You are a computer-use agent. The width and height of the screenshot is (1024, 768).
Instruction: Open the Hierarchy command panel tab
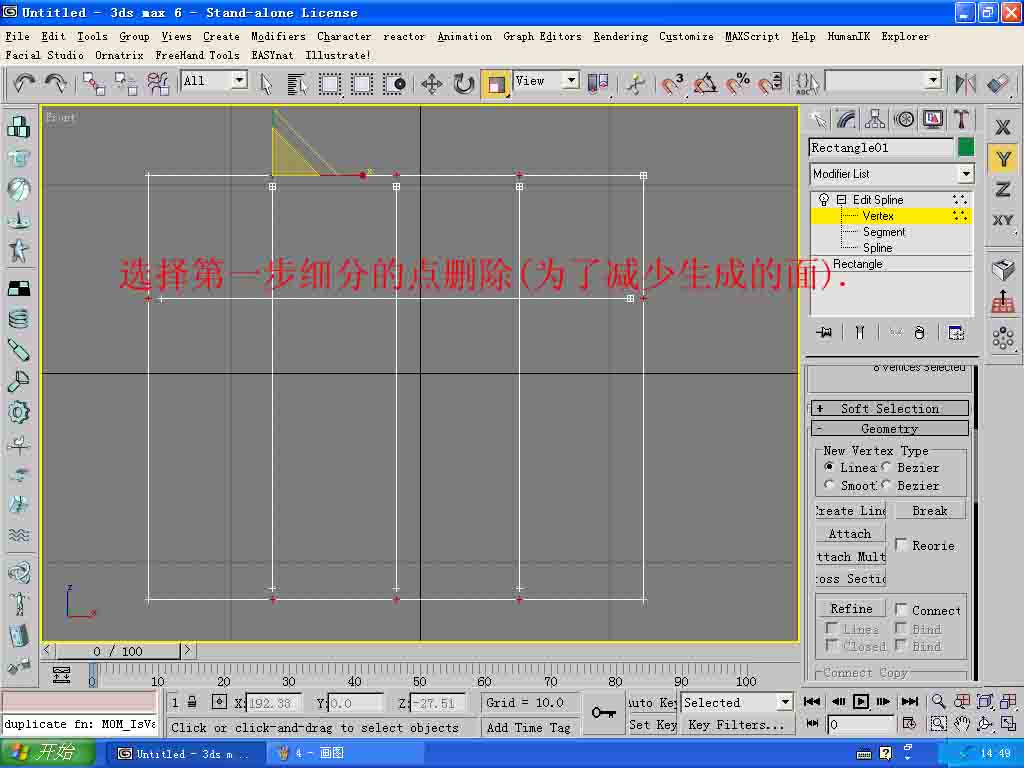(x=875, y=120)
